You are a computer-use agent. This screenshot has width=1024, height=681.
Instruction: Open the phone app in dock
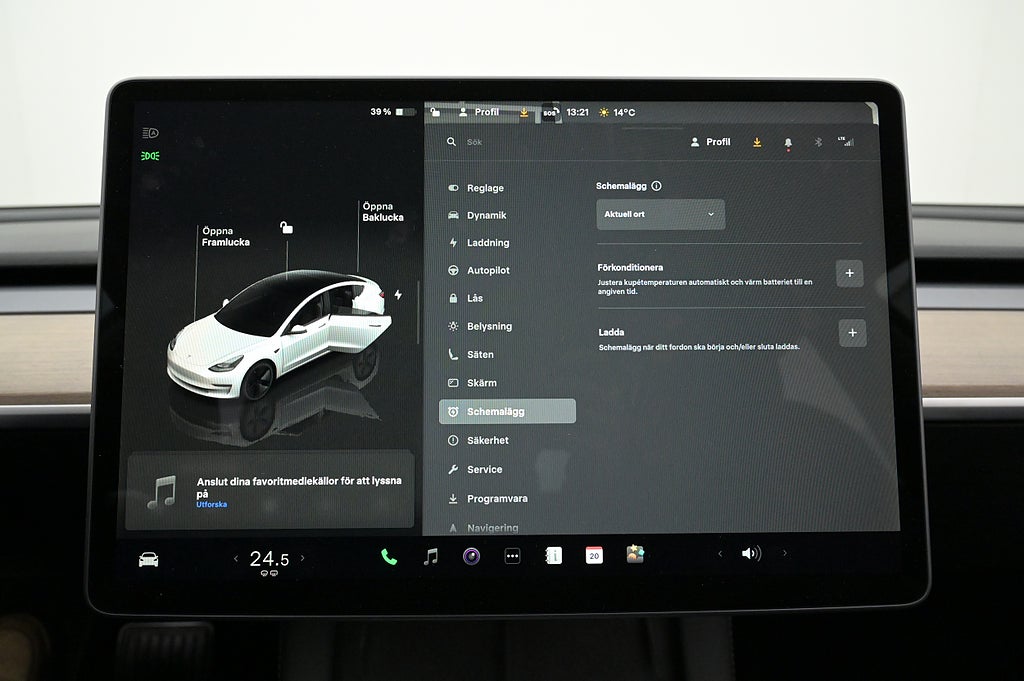389,557
